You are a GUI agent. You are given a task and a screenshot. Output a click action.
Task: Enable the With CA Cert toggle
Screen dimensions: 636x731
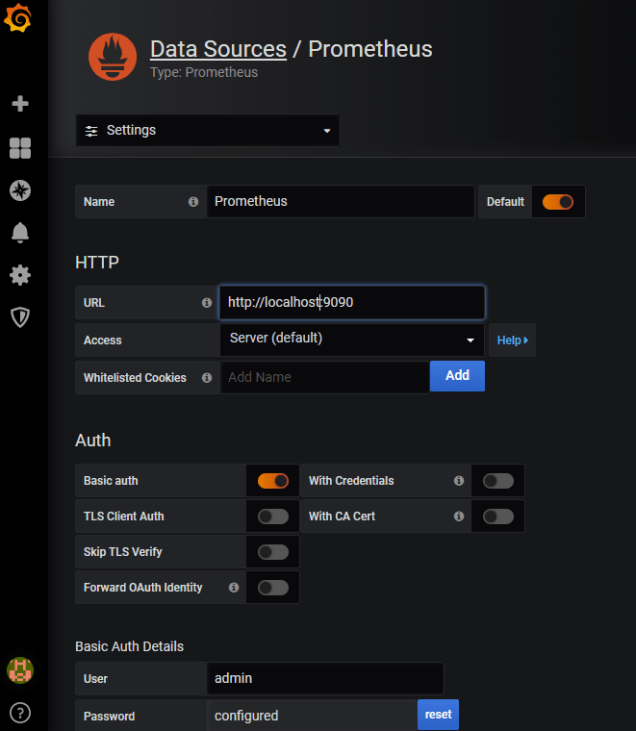[498, 516]
